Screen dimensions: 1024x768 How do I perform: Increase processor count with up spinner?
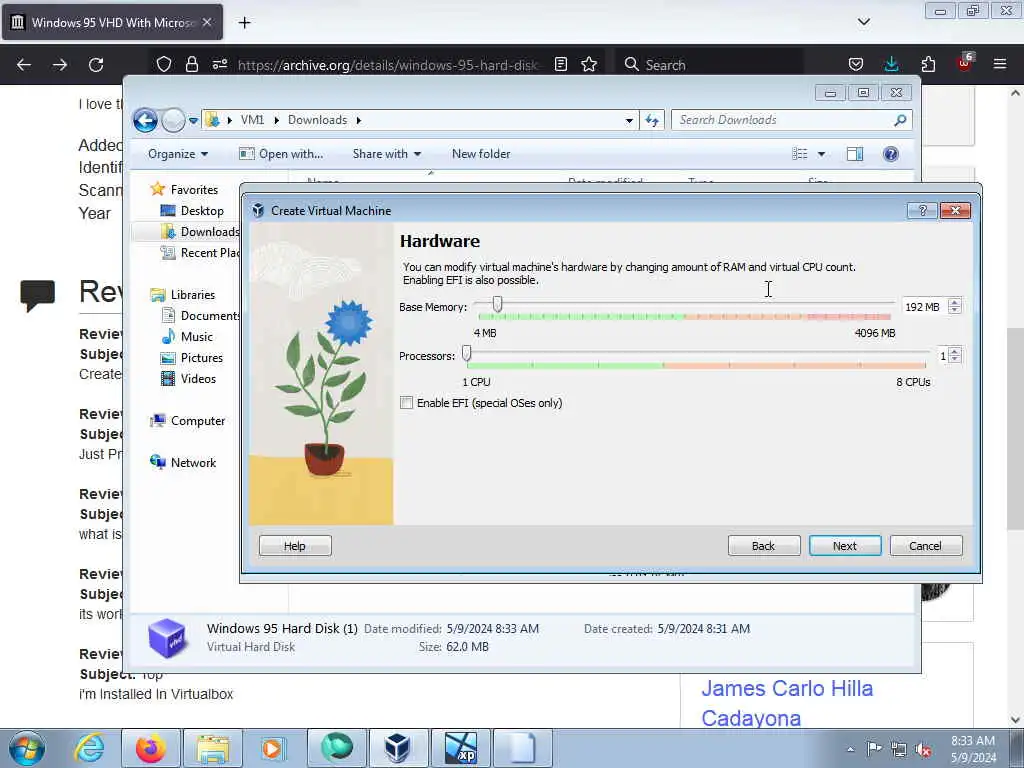[955, 351]
